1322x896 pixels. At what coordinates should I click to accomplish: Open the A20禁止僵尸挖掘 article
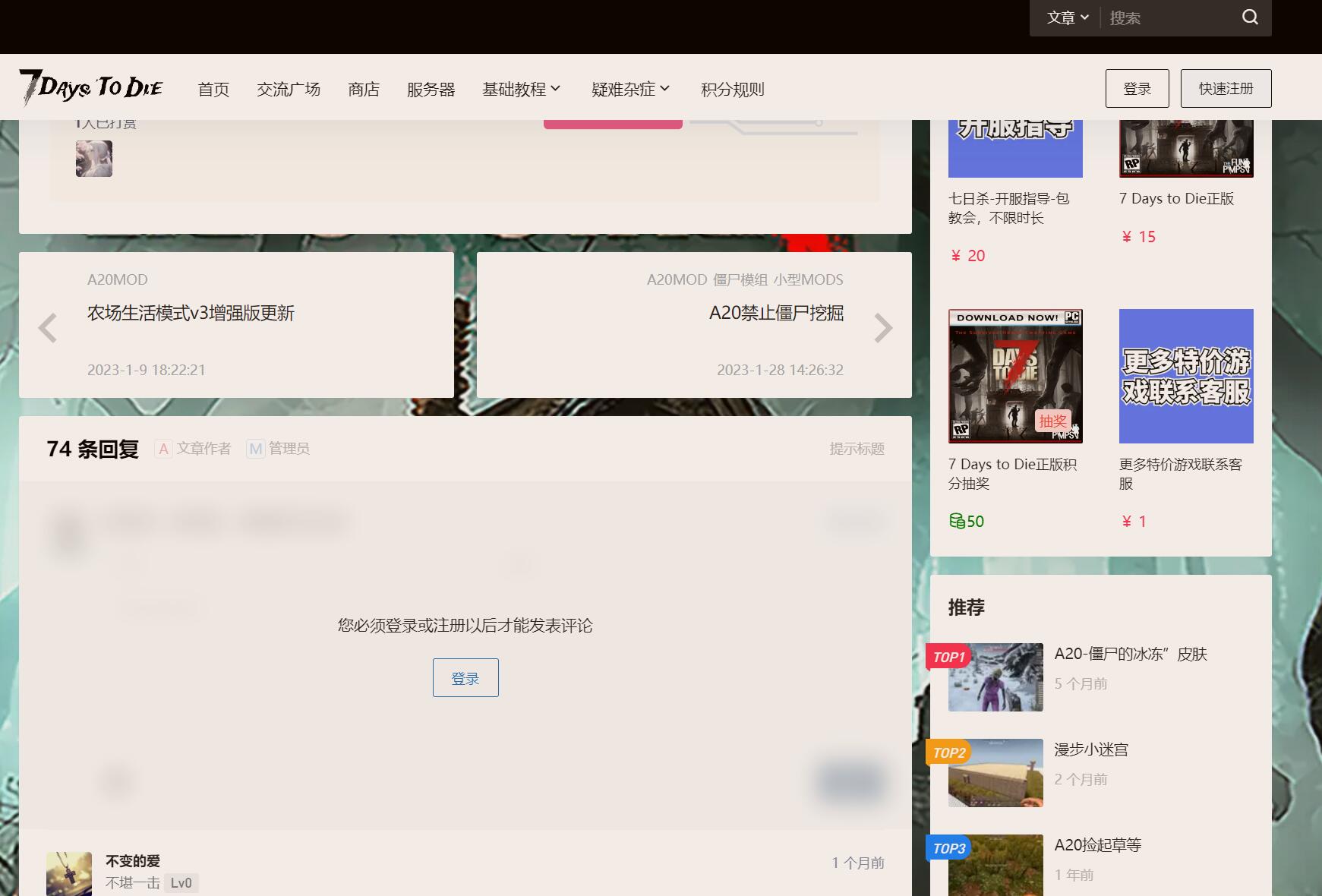pyautogui.click(x=776, y=313)
